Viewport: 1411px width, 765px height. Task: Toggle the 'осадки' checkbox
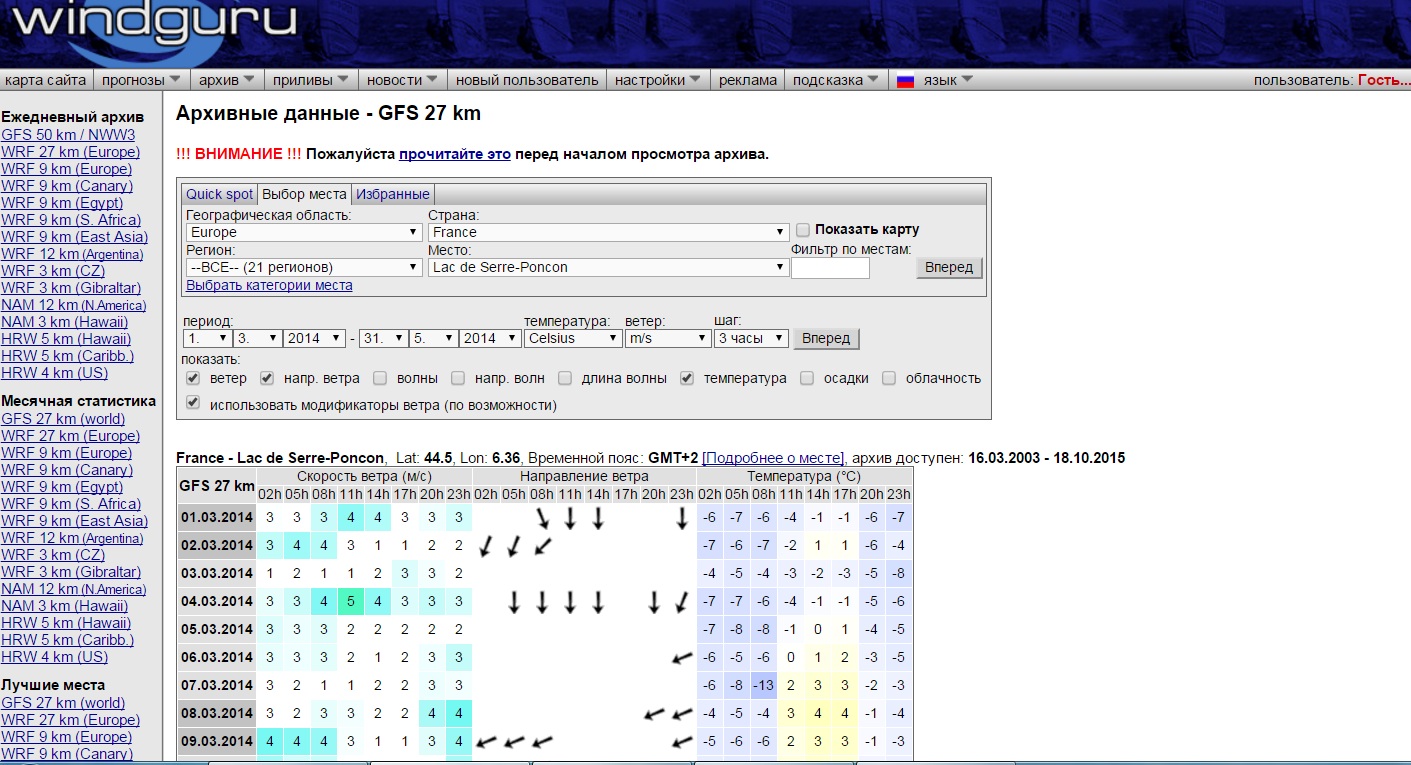click(x=806, y=379)
